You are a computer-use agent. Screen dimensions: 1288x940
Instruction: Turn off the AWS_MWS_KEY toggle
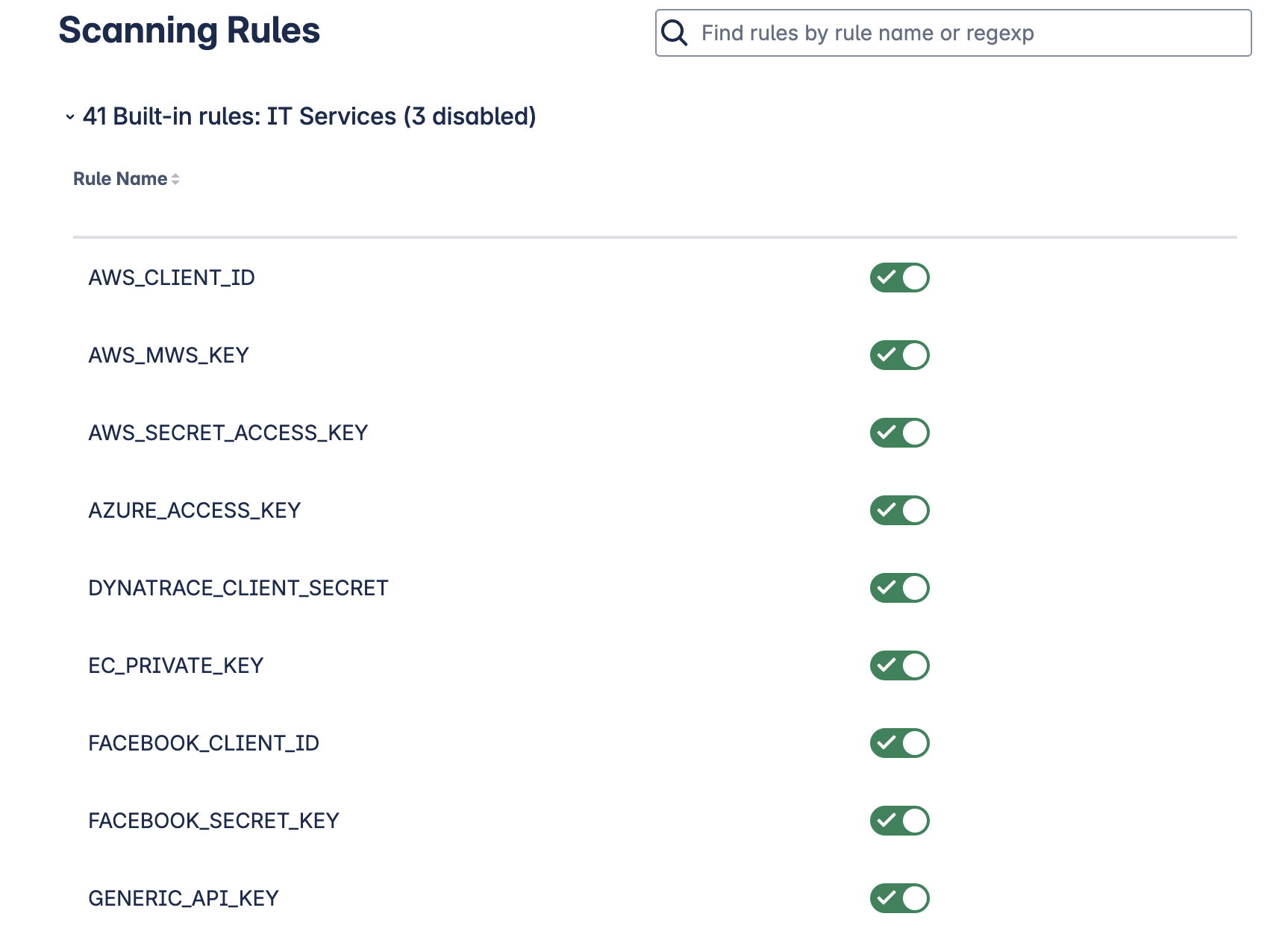pos(899,355)
